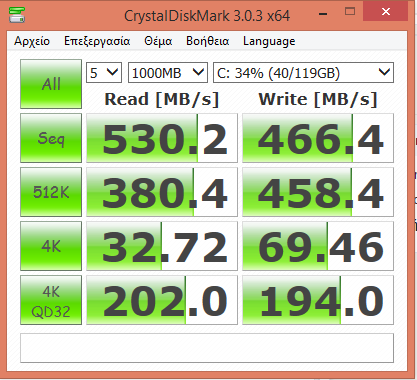Start the 512K benchmark test

(51, 192)
